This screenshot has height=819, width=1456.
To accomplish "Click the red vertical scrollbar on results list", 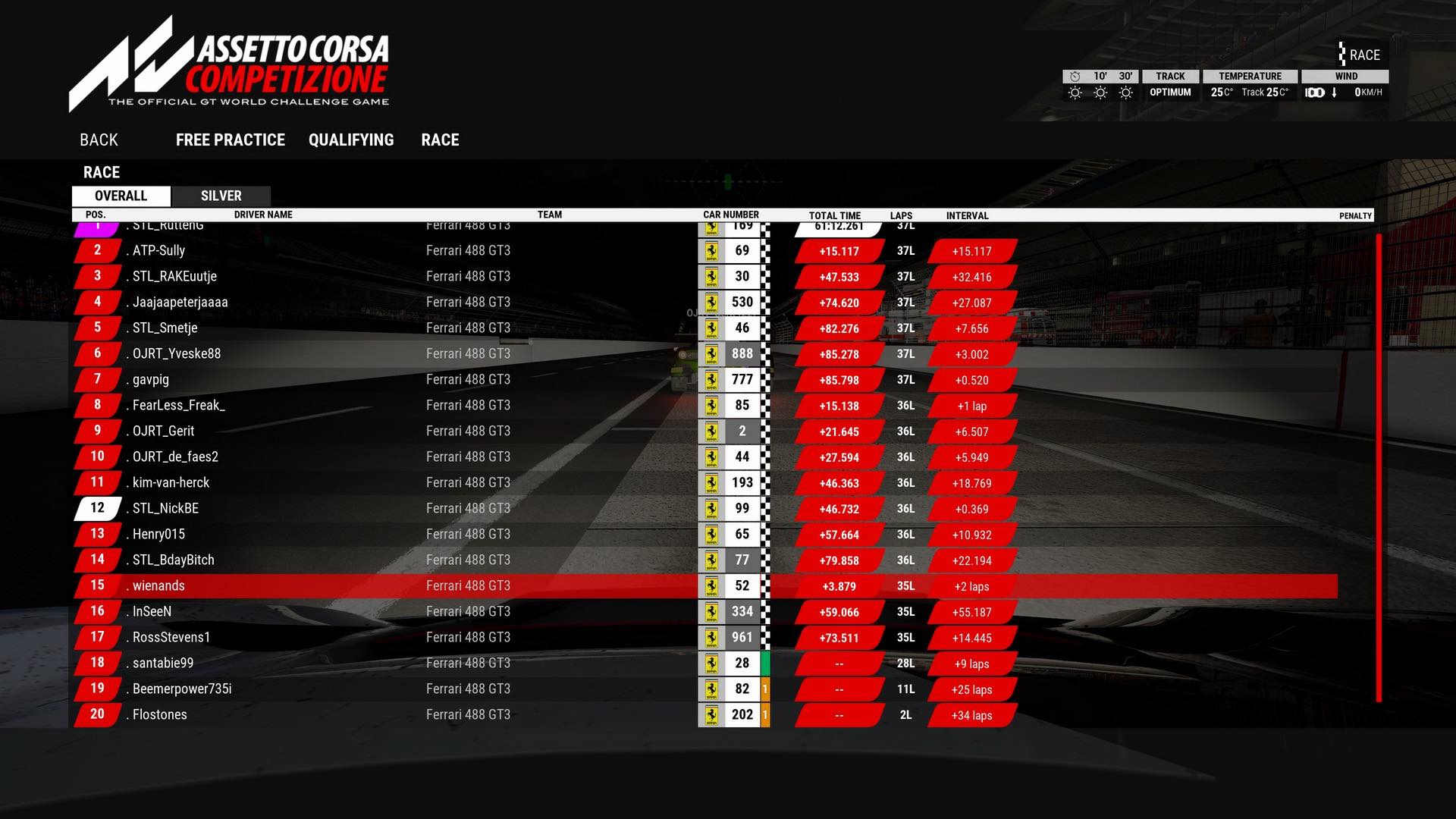I will click(1379, 468).
